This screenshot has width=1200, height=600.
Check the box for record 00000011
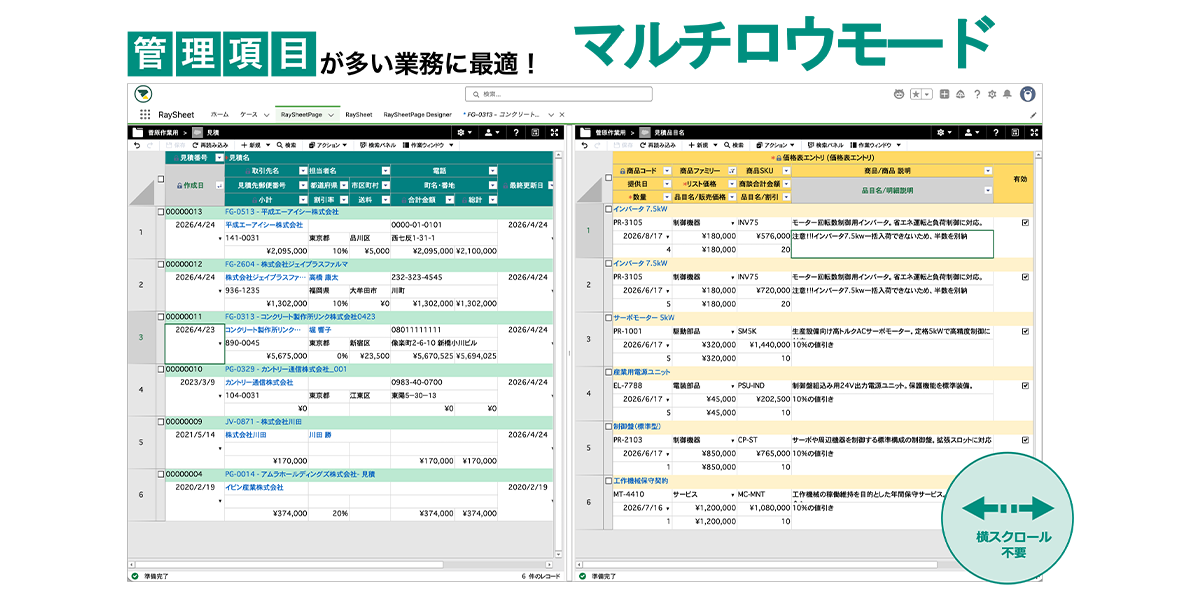coord(161,316)
